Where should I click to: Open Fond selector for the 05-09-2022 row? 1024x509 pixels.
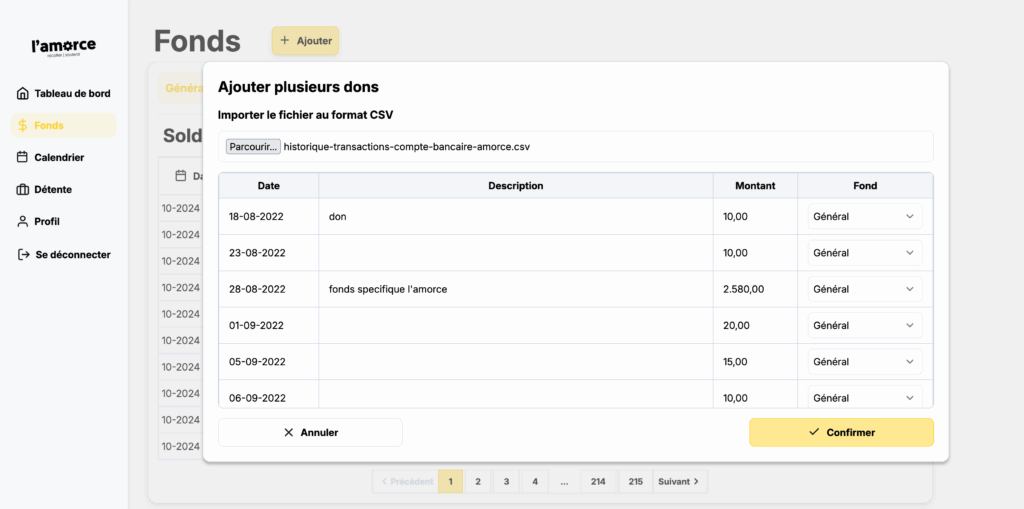tap(864, 362)
